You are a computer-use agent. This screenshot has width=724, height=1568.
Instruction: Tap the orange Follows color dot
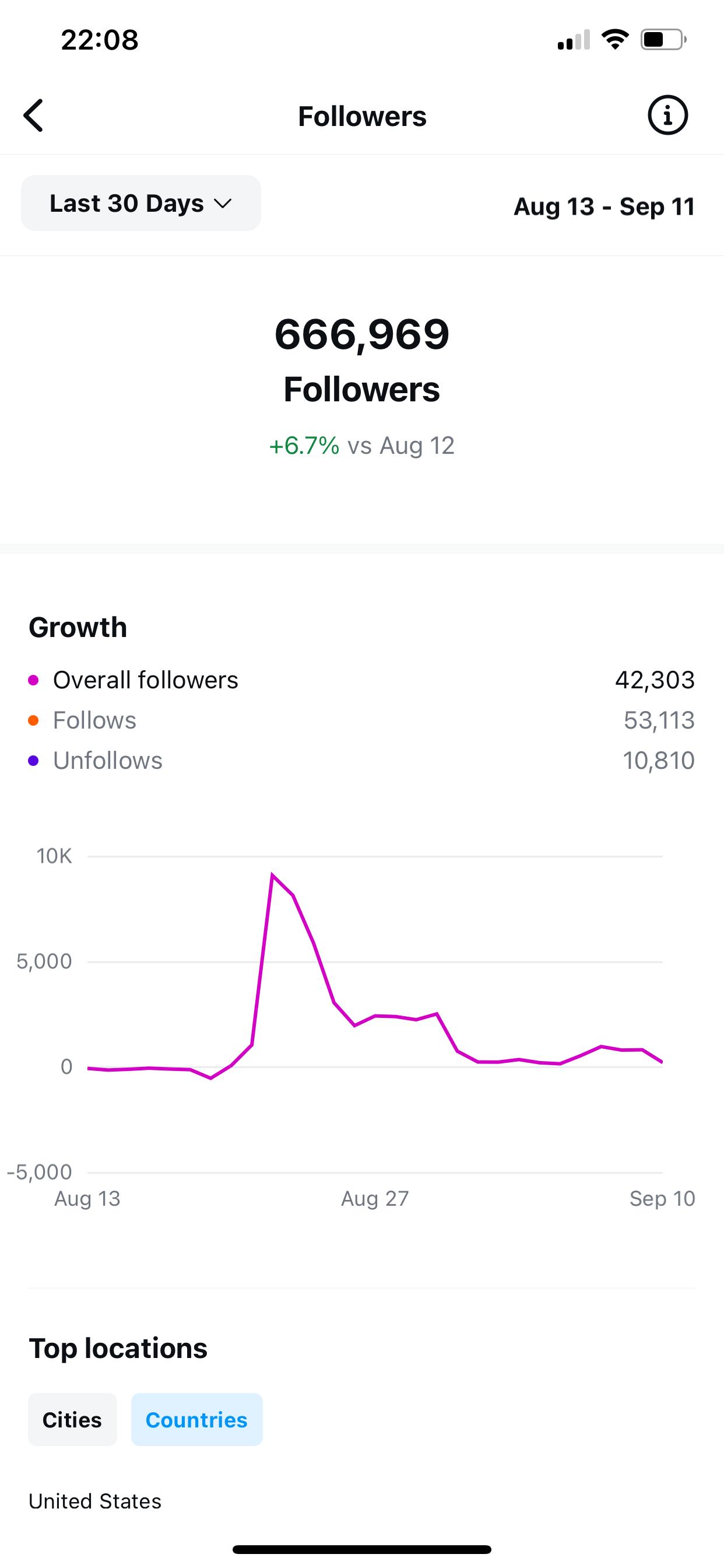click(34, 720)
